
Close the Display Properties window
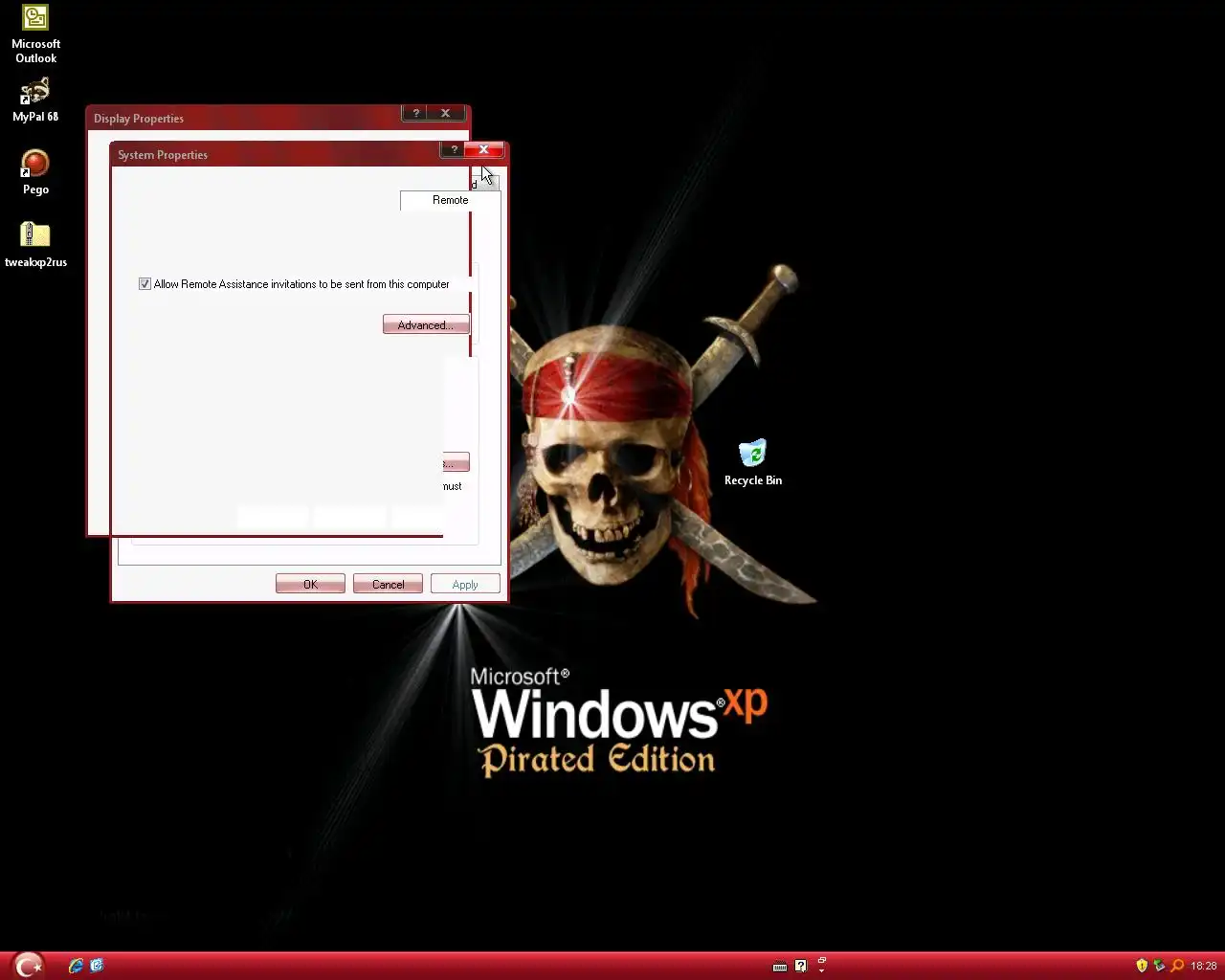pos(445,113)
